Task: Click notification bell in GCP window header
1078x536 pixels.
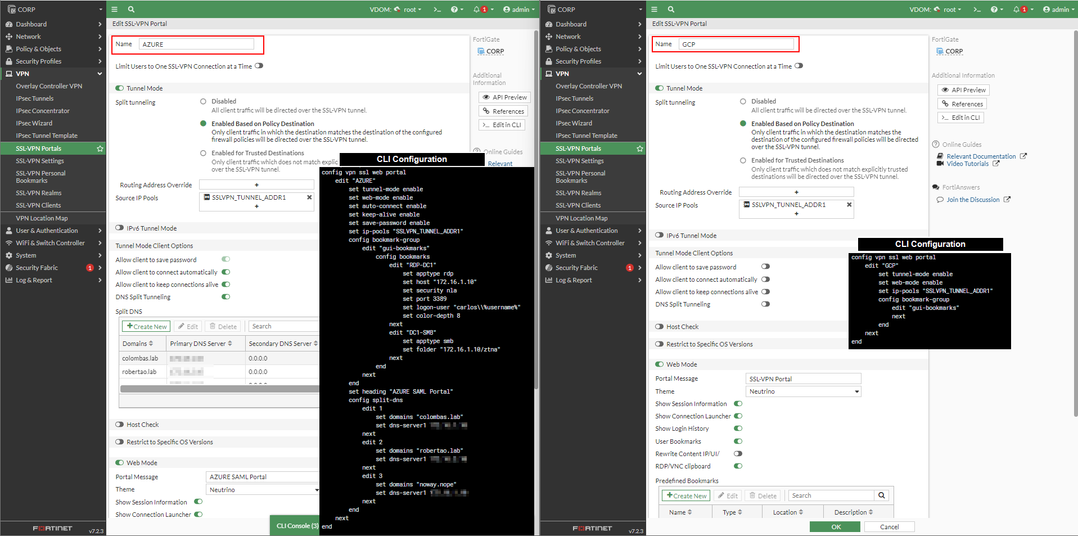Action: point(1017,10)
